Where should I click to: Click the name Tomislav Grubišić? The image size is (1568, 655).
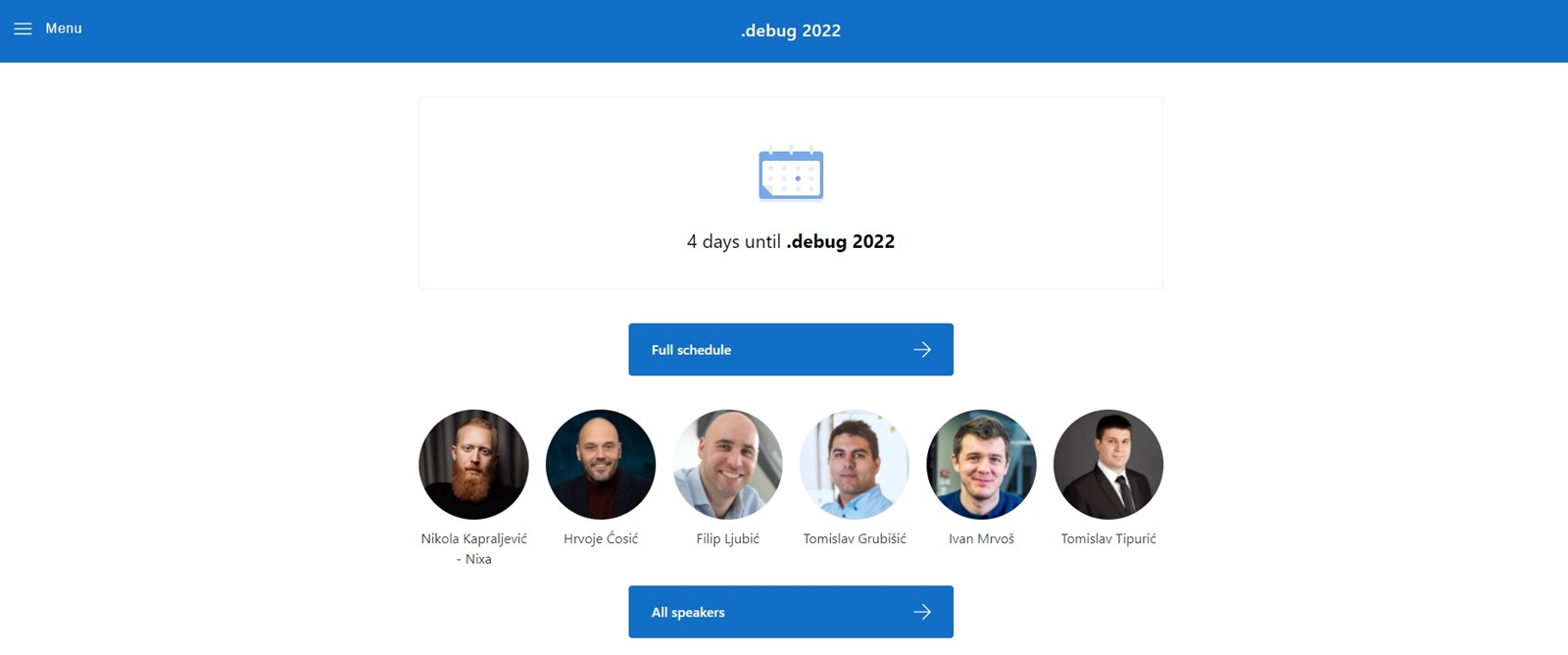[x=855, y=538]
